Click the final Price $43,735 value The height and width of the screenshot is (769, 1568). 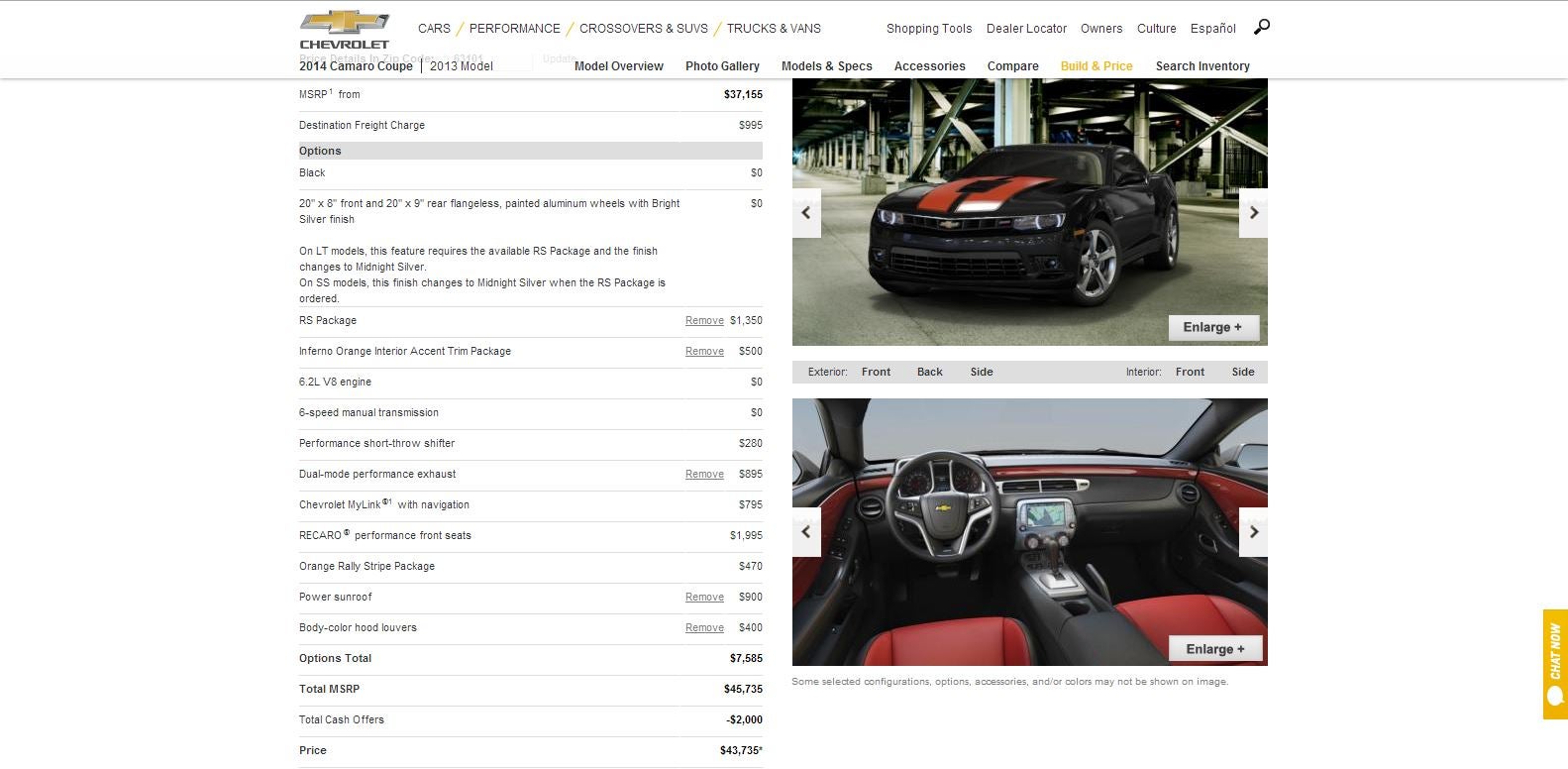pyautogui.click(x=741, y=751)
